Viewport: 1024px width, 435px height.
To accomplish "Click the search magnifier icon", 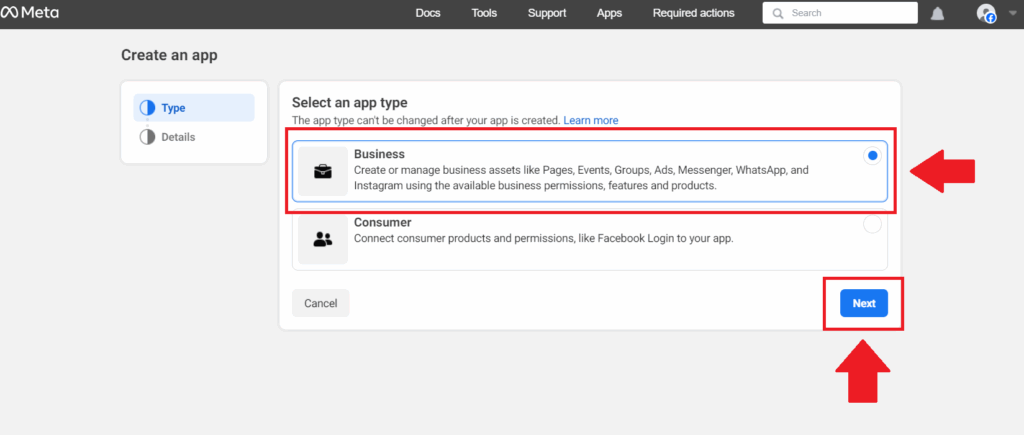I will (777, 13).
